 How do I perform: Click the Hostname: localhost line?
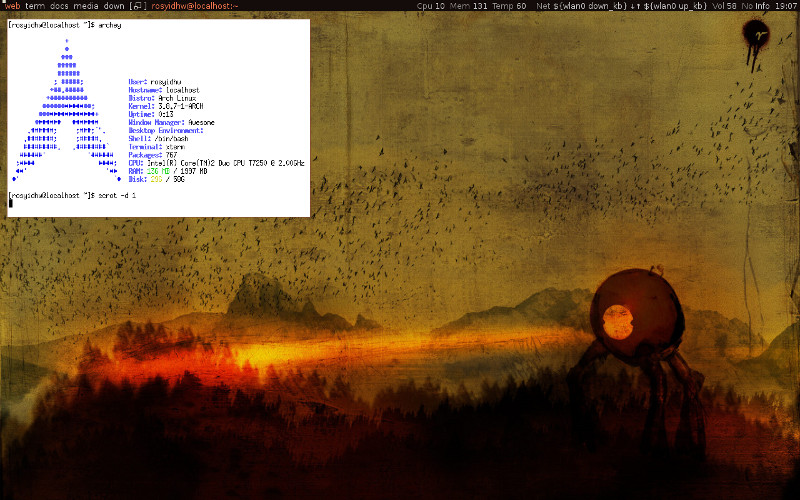[x=164, y=90]
